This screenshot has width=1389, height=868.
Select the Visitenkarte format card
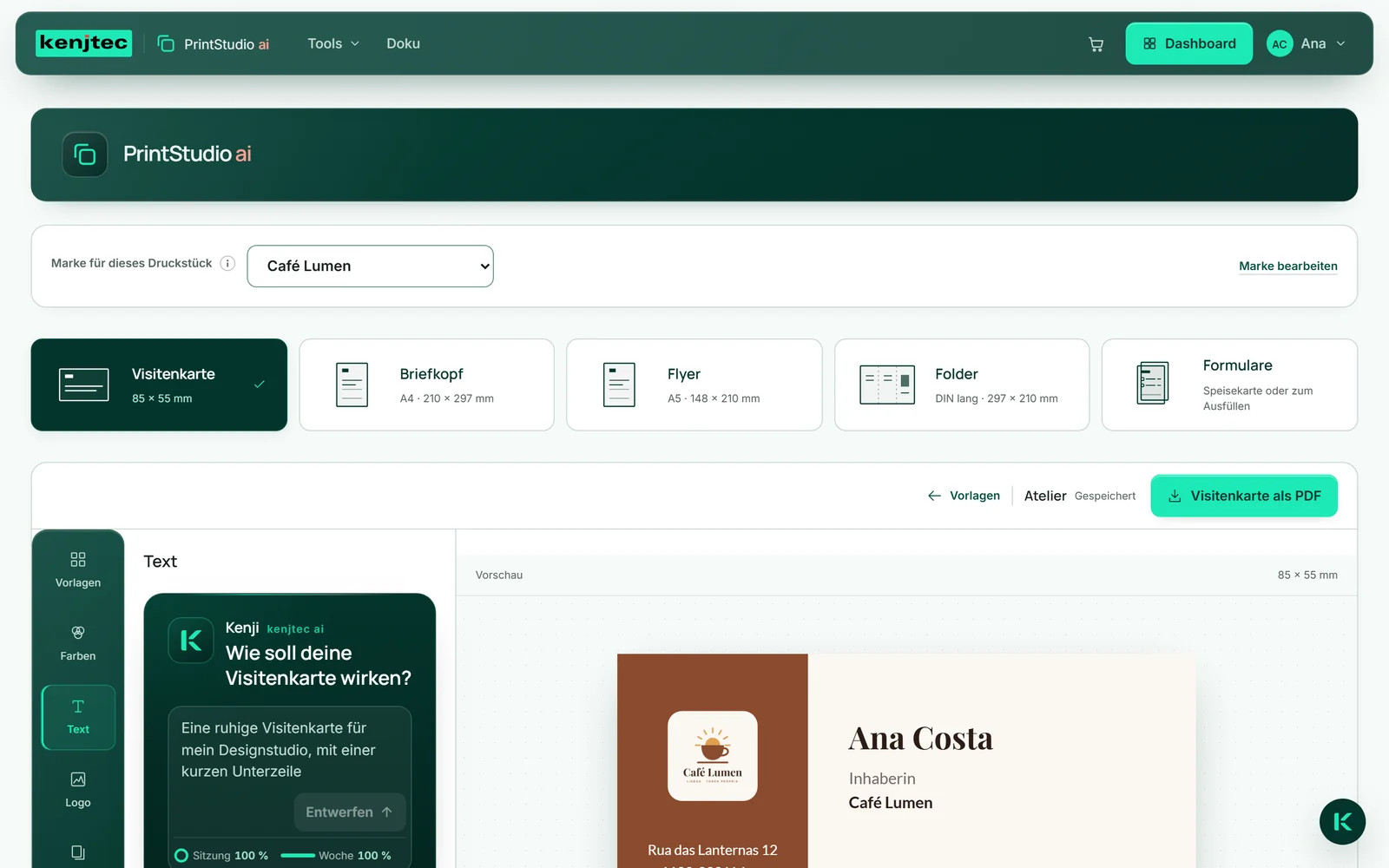click(159, 385)
